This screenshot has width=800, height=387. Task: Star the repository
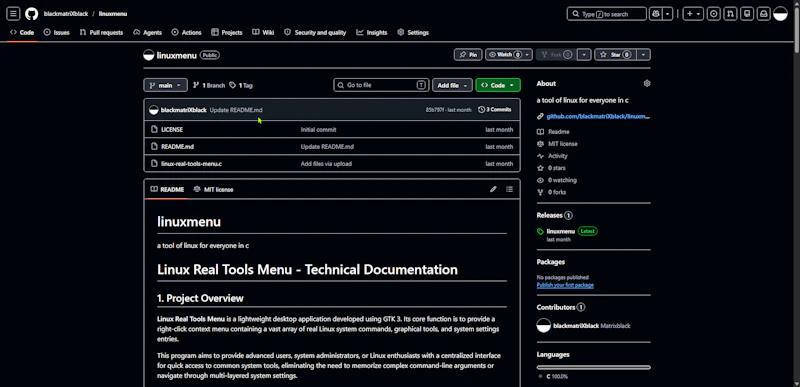[x=616, y=55]
